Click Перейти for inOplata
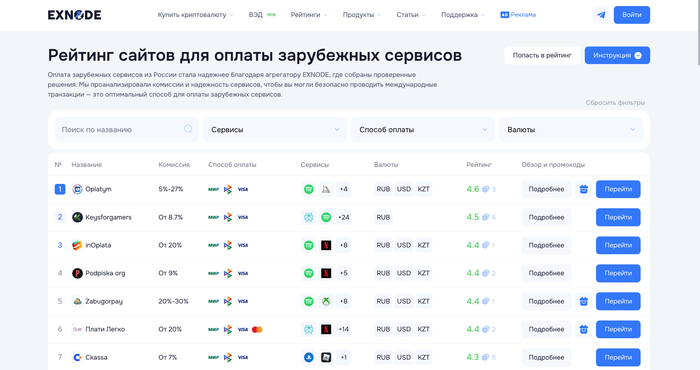This screenshot has width=700, height=370. click(618, 245)
